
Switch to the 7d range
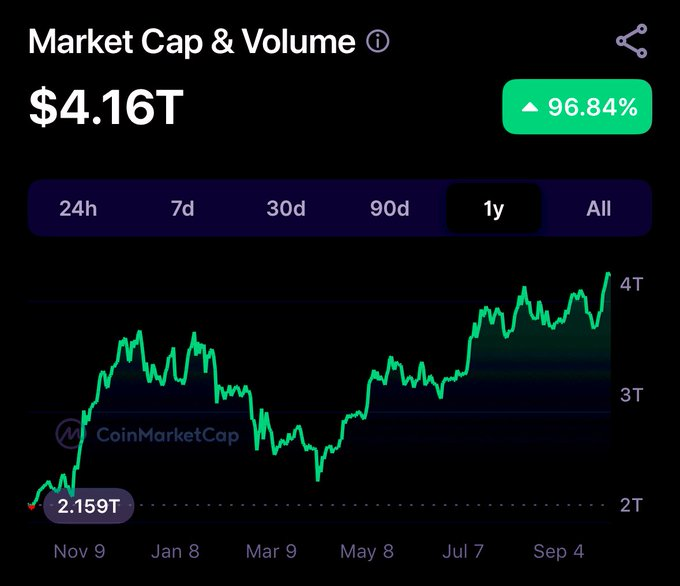click(182, 209)
